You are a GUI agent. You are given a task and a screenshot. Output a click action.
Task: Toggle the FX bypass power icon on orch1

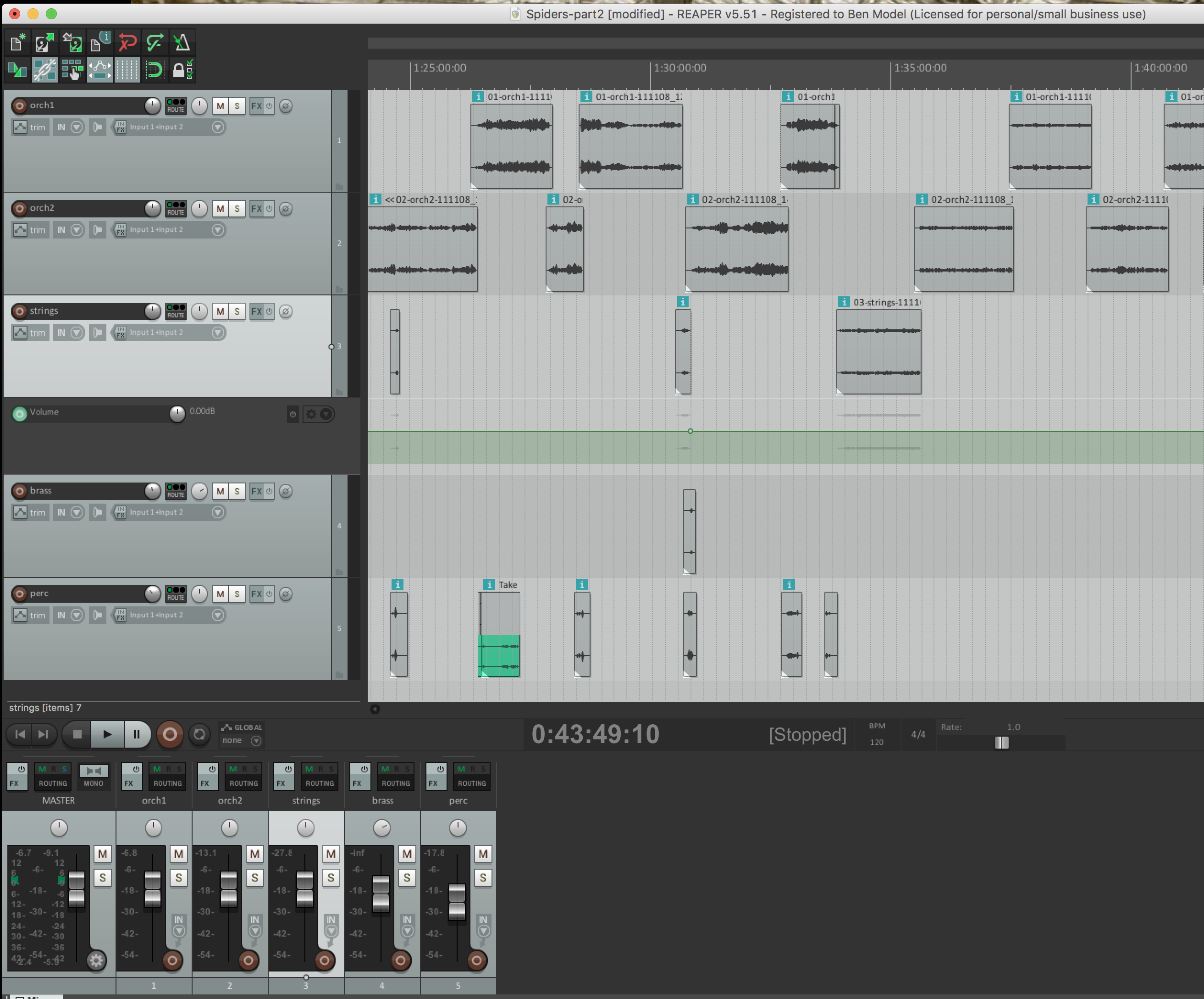click(269, 106)
